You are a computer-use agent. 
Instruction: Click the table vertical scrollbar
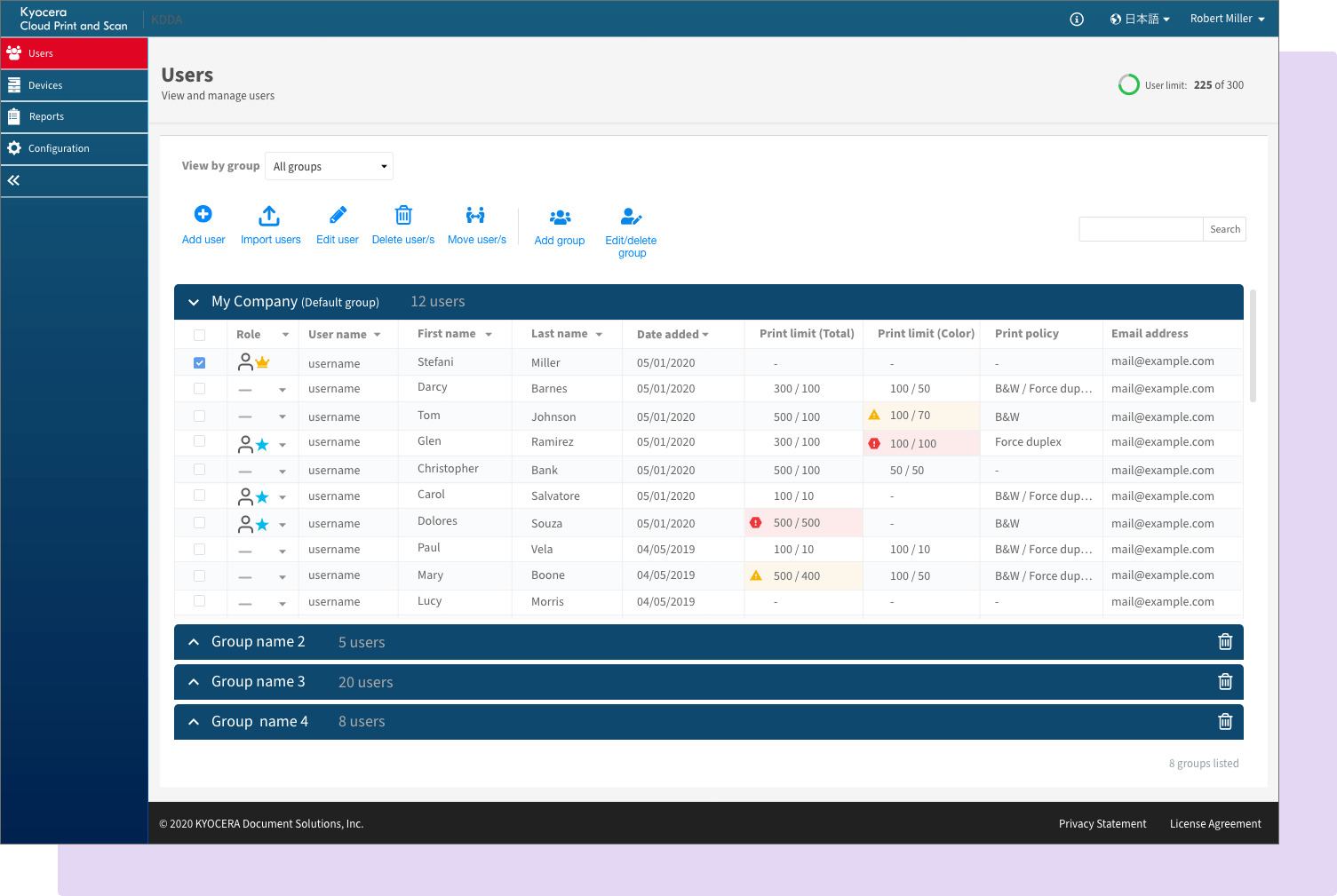1253,345
